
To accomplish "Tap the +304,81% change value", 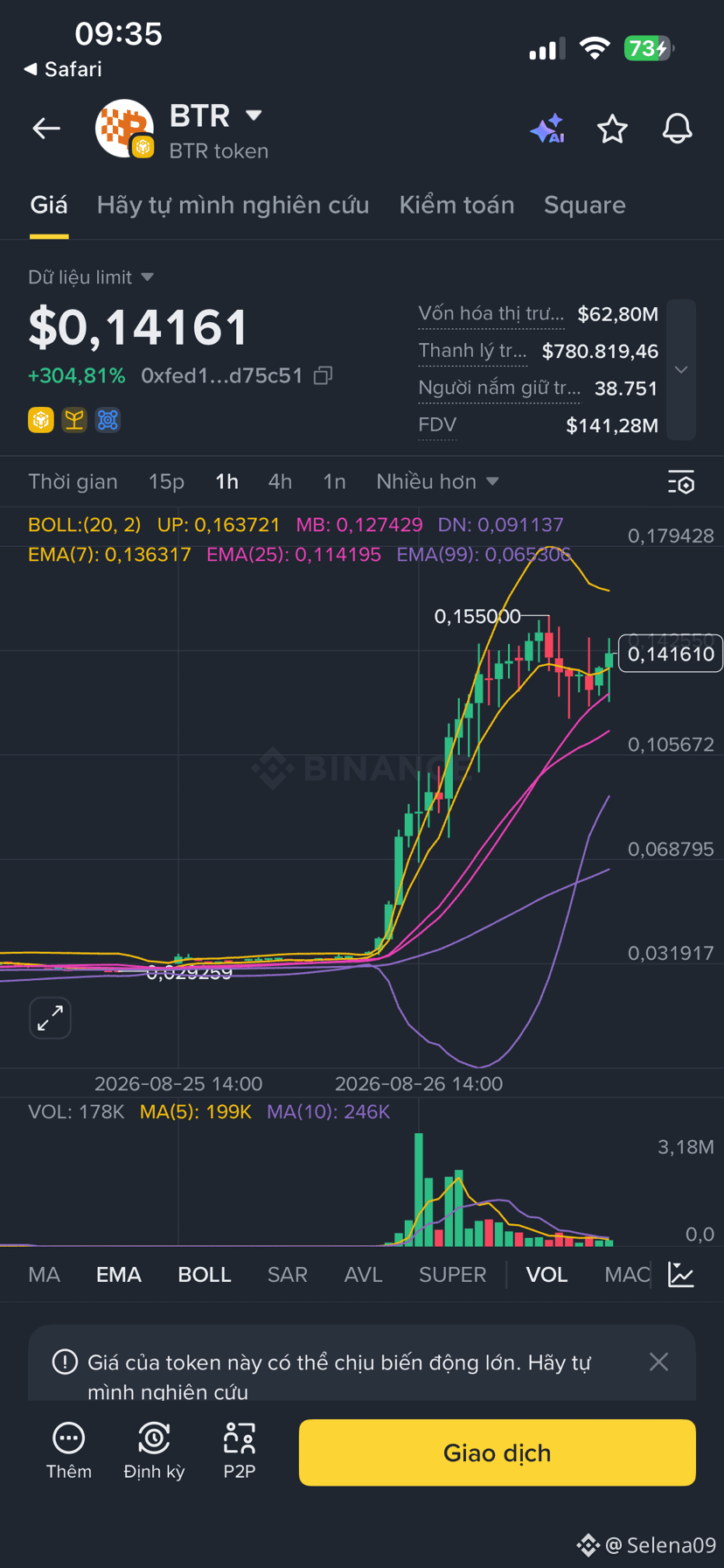I will [77, 375].
